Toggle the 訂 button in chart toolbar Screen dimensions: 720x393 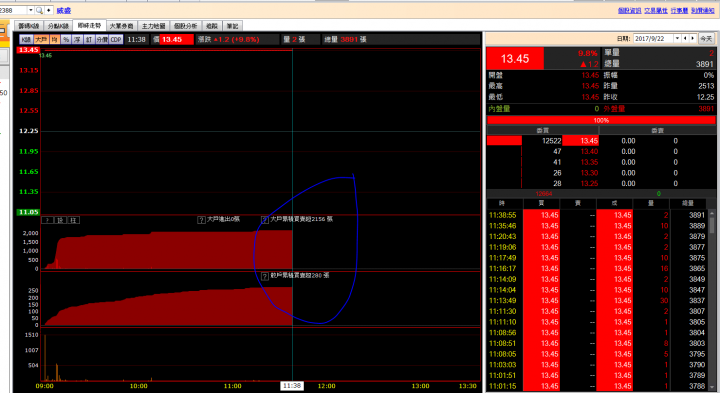[x=89, y=39]
